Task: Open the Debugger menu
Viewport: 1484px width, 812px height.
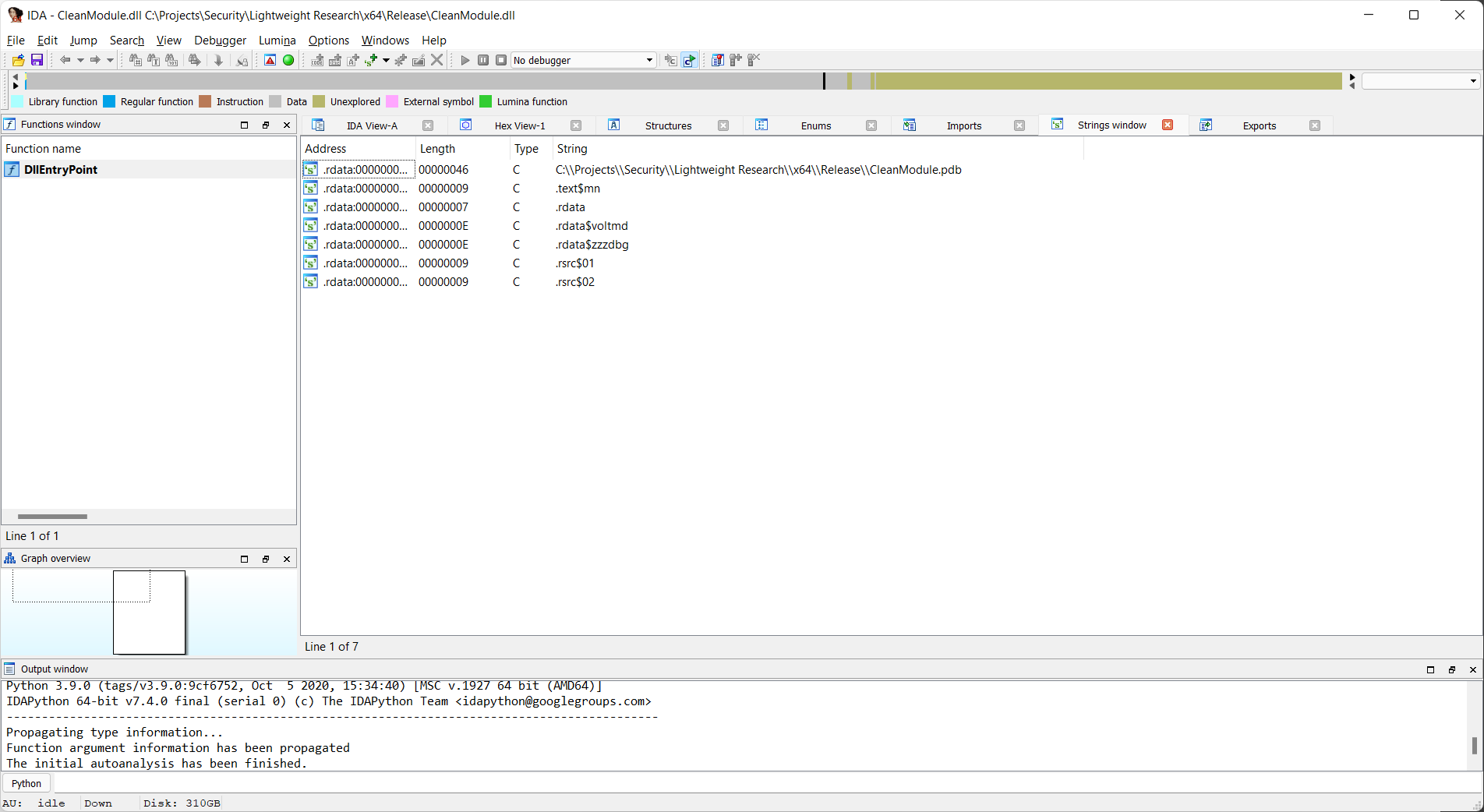Action: (x=220, y=41)
